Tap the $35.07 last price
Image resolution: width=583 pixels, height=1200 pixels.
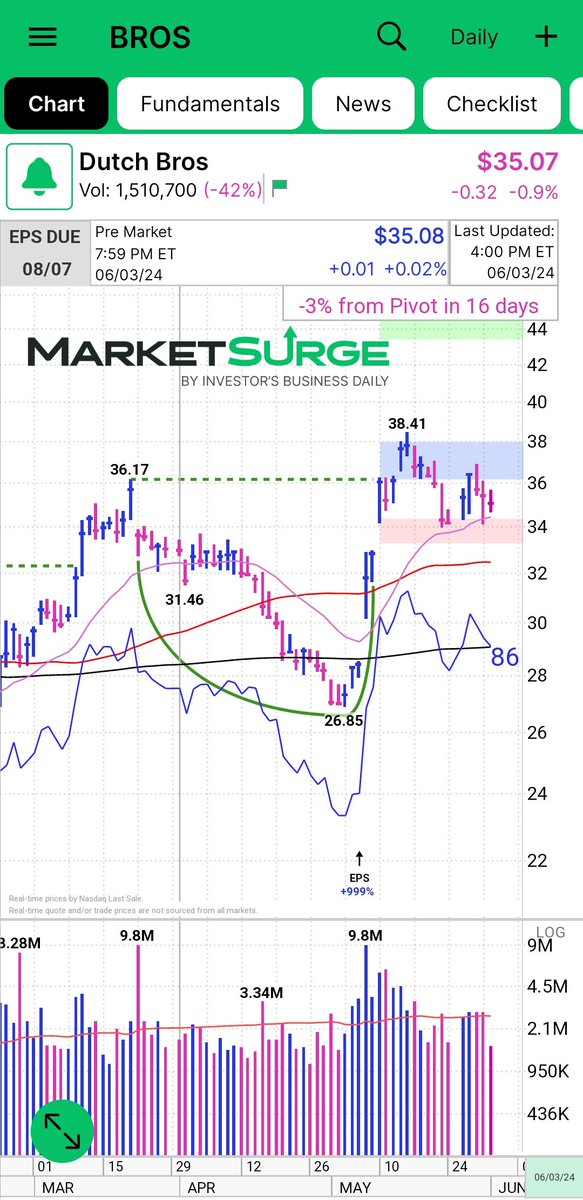click(518, 161)
